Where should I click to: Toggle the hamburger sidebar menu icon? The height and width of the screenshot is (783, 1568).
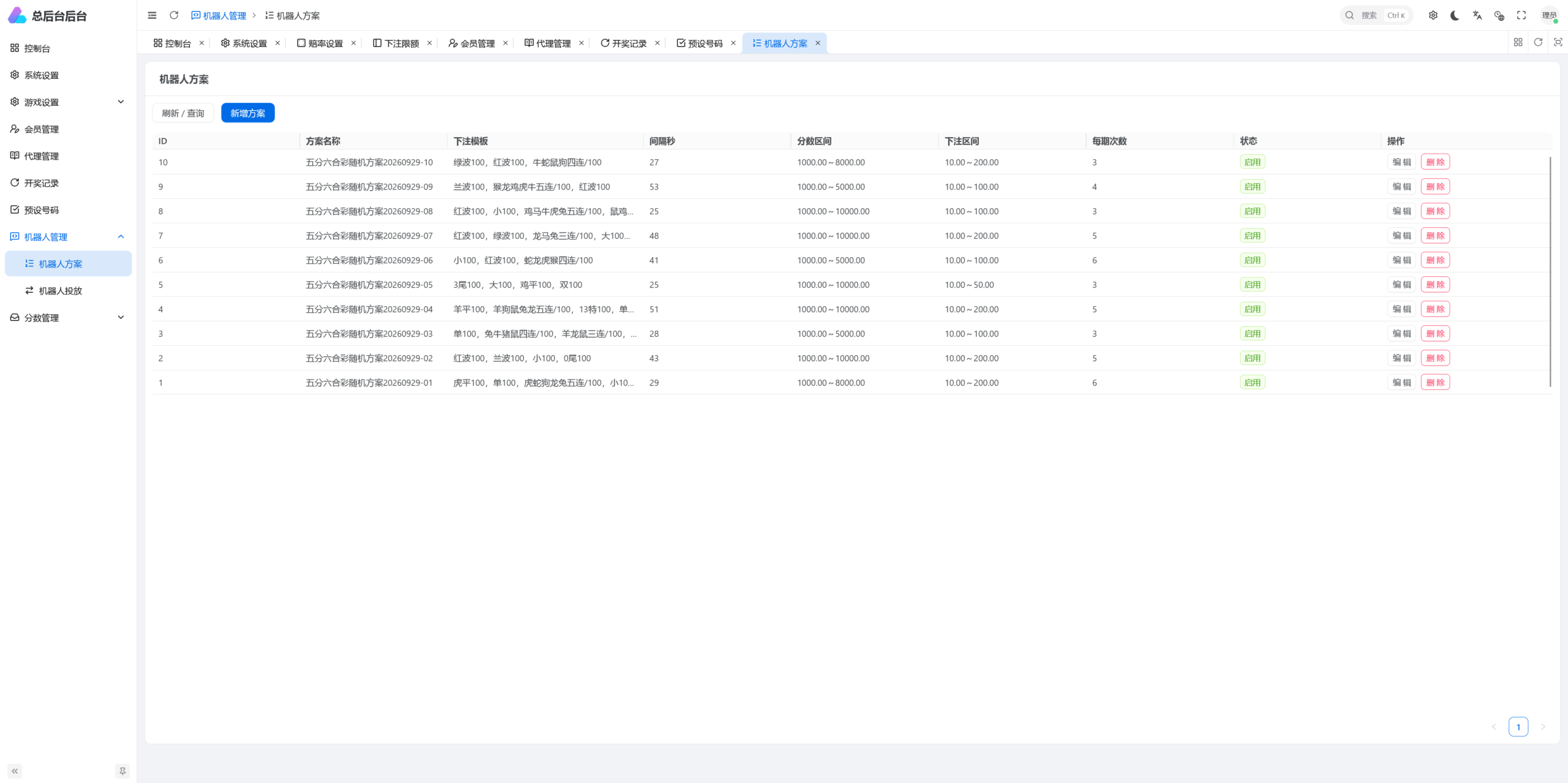tap(152, 15)
